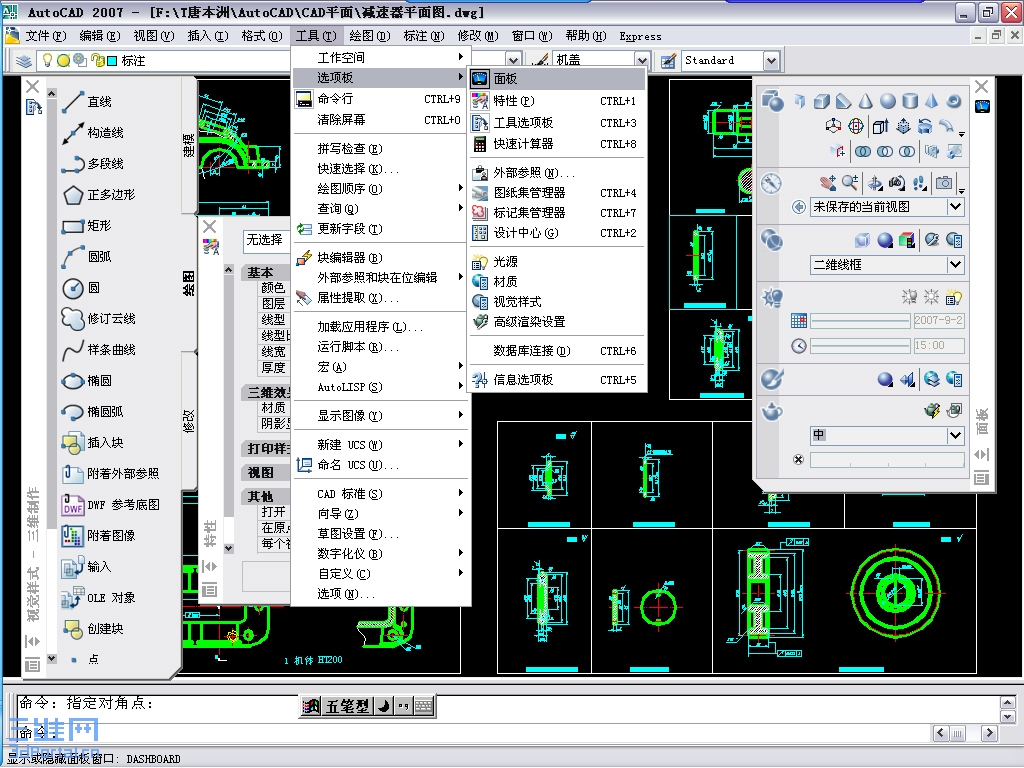Open the 标注 menu
This screenshot has width=1024, height=768.
click(424, 36)
